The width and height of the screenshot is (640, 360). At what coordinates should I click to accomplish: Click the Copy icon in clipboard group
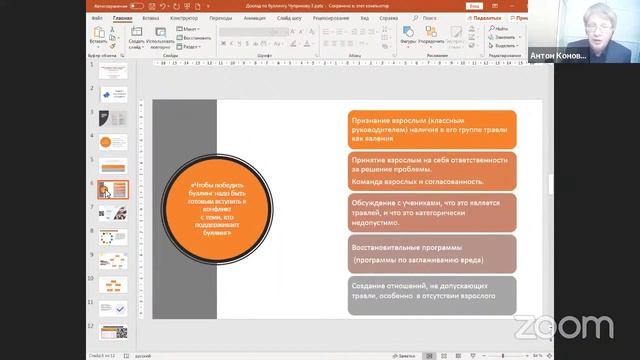(x=113, y=38)
